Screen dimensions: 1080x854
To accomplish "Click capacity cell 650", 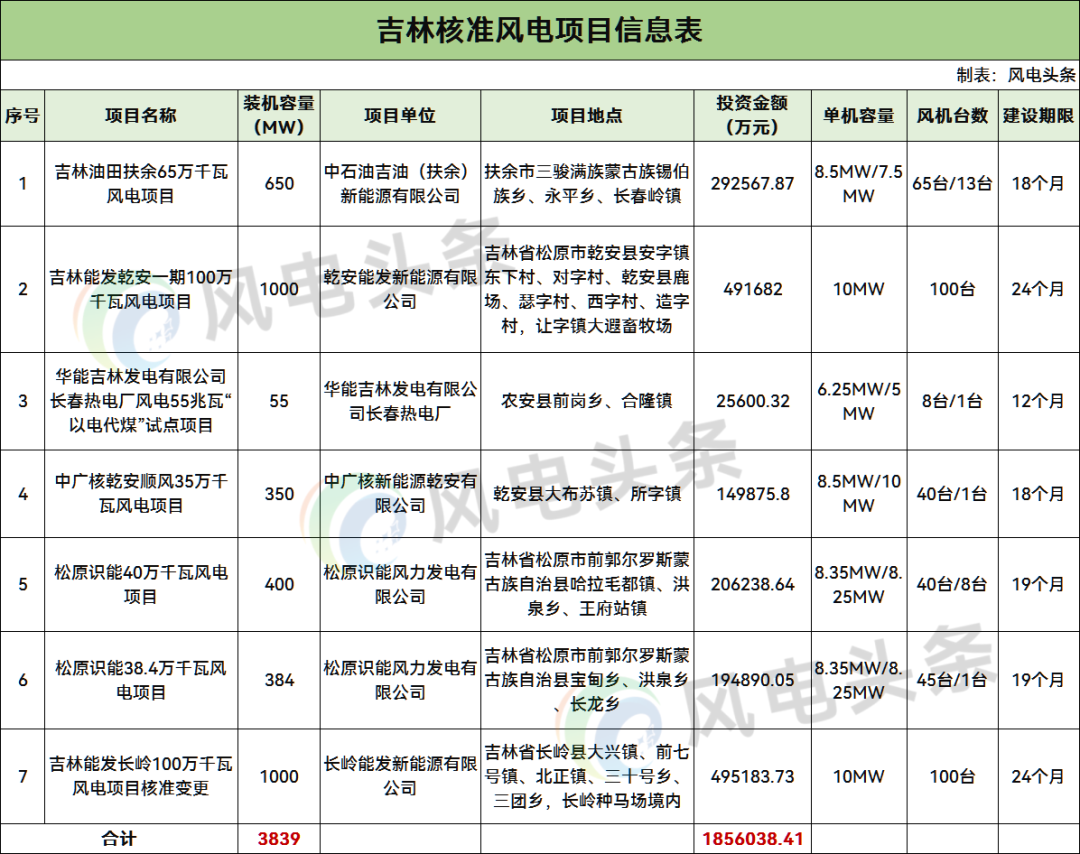I will (x=279, y=184).
